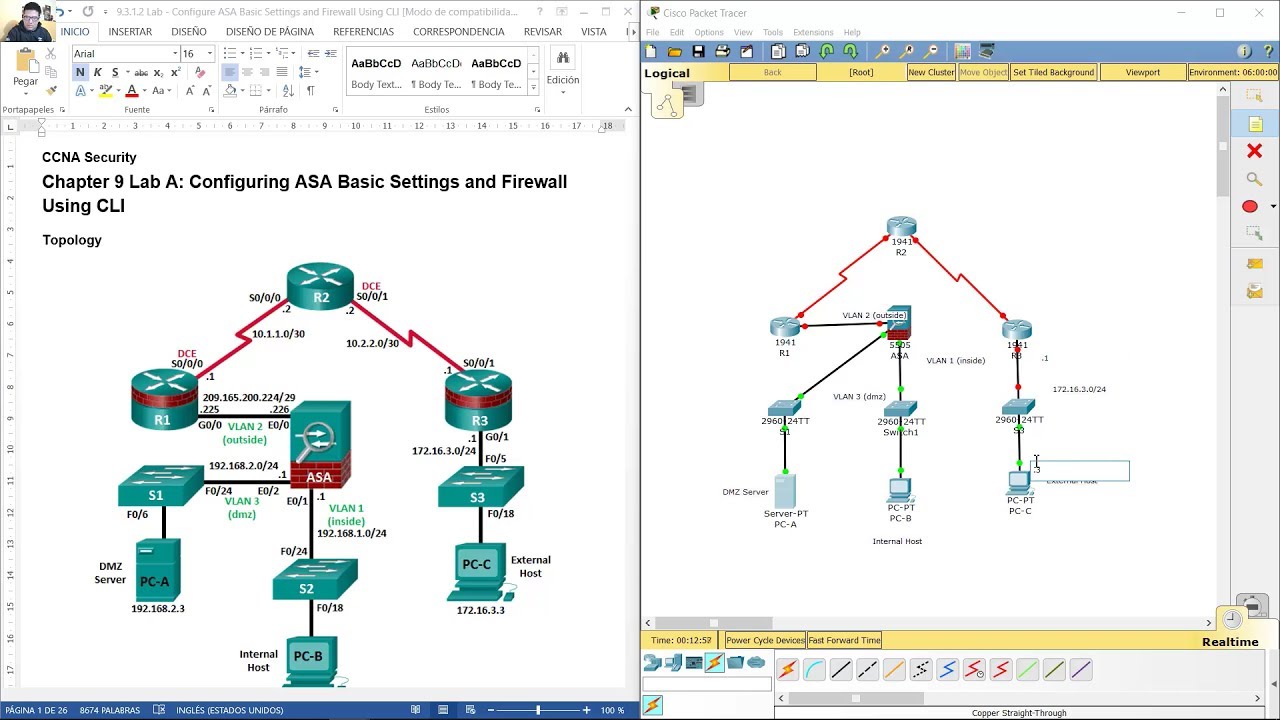This screenshot has width=1280, height=720.
Task: Click the Delete tool red X
Action: click(1254, 151)
